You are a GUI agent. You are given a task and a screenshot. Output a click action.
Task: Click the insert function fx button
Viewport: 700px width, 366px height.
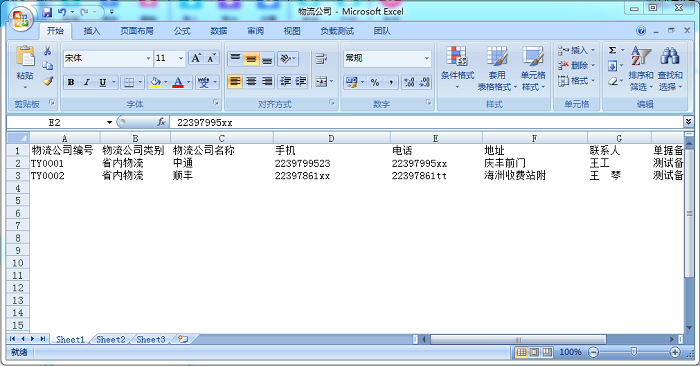point(161,122)
